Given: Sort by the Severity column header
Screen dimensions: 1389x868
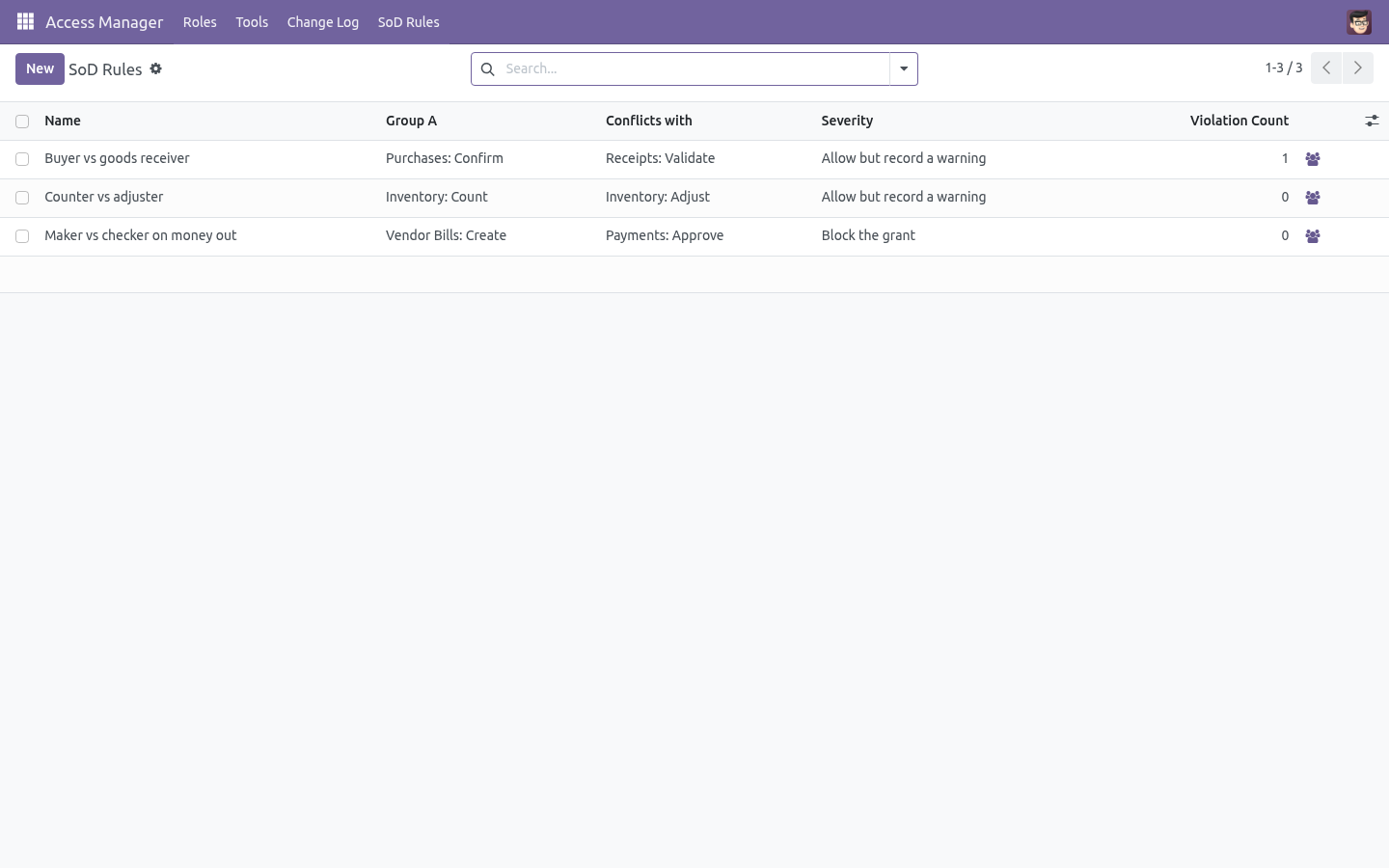Looking at the screenshot, I should 847,121.
